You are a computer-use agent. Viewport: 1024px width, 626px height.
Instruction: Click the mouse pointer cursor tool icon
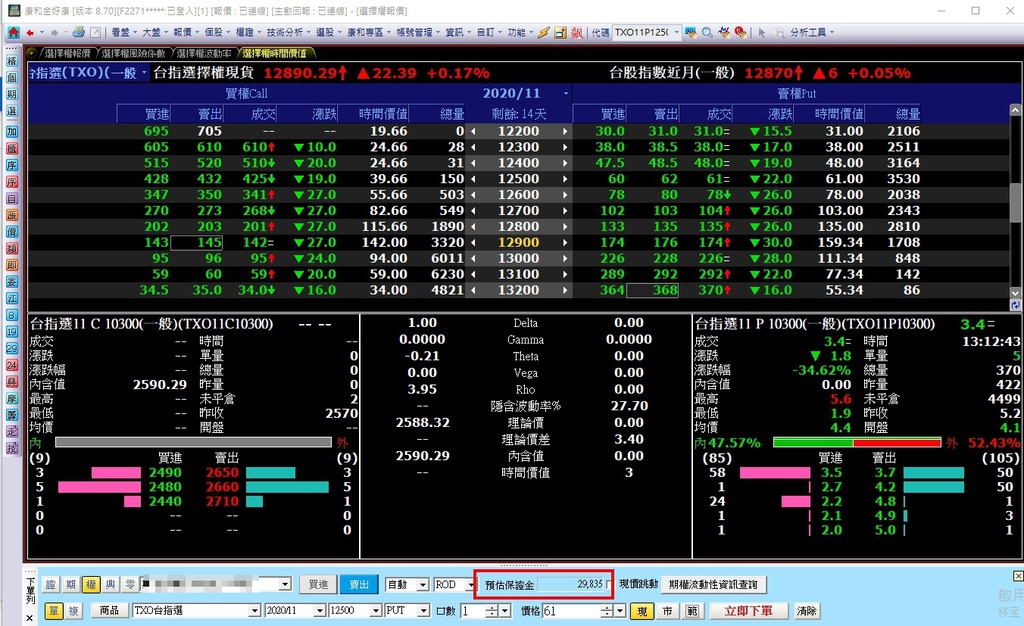click(x=761, y=32)
